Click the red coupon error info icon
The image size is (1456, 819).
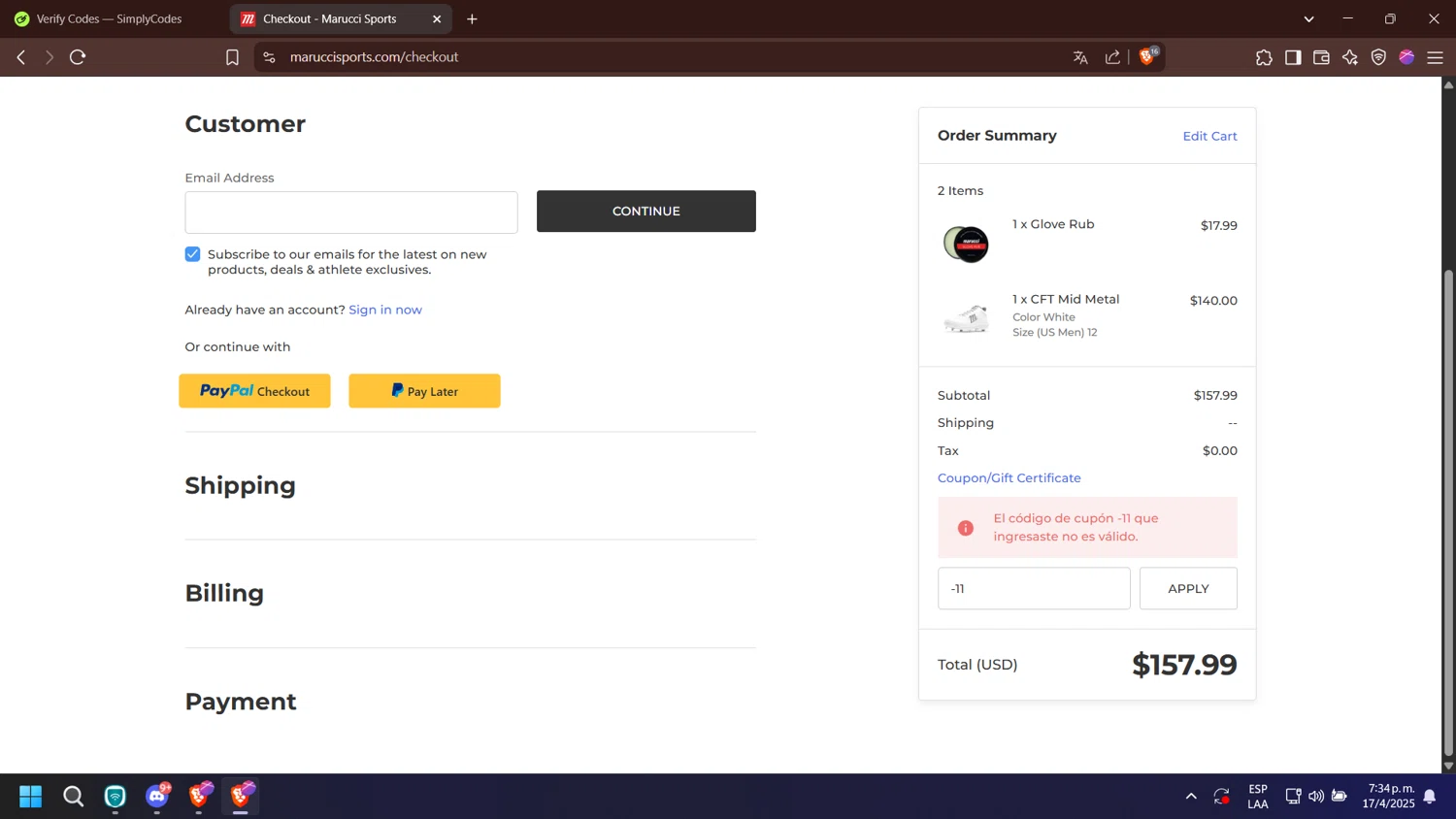click(965, 528)
